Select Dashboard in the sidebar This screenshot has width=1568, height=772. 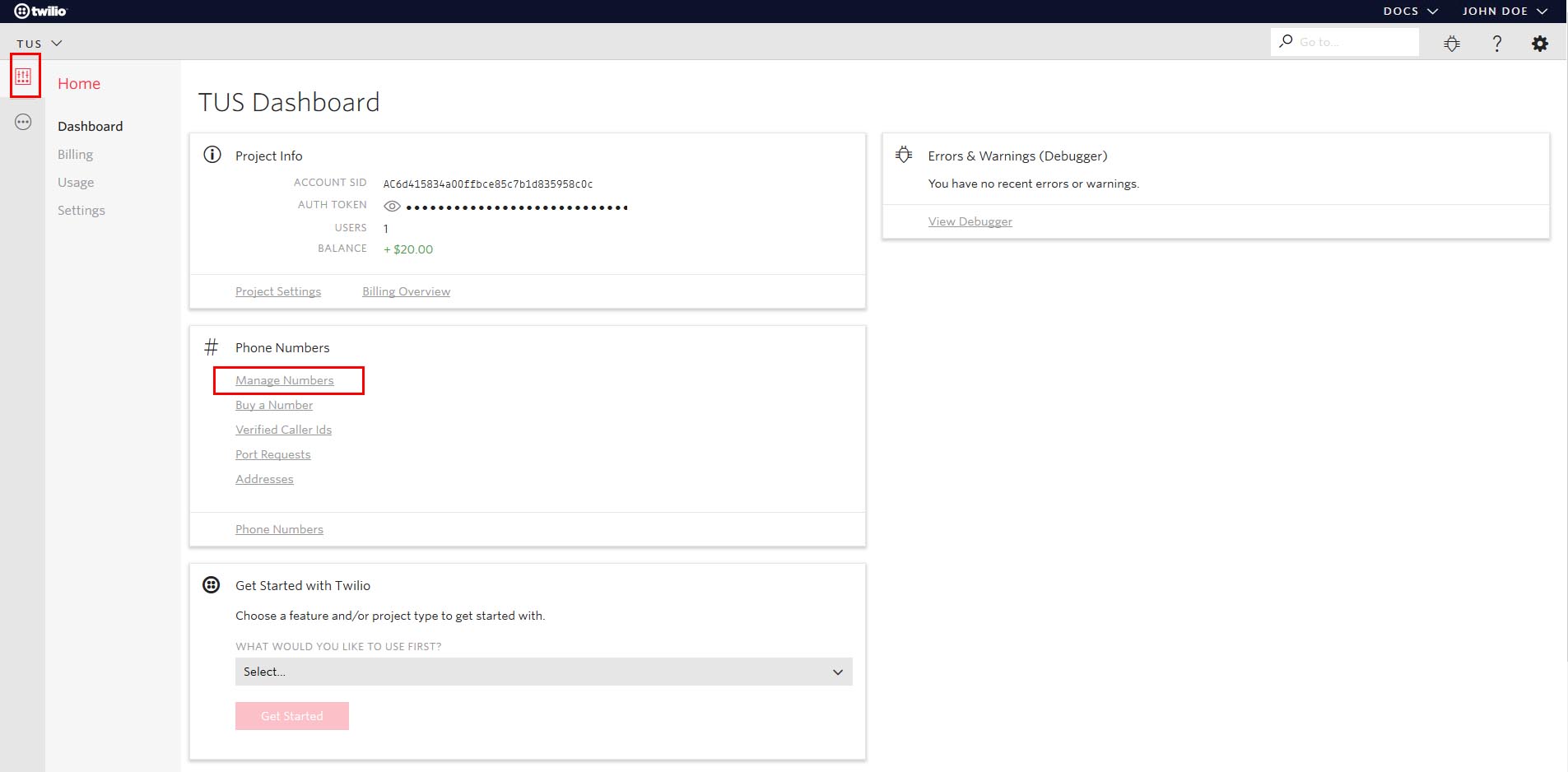click(x=90, y=126)
